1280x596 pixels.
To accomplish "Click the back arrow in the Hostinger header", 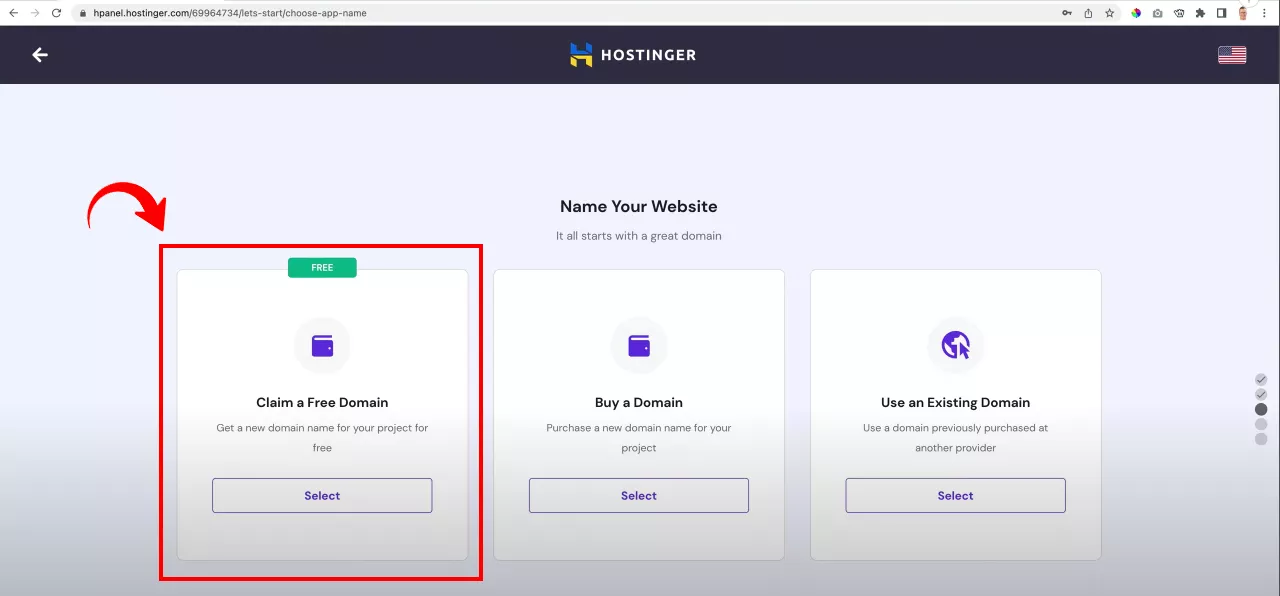I will point(39,55).
